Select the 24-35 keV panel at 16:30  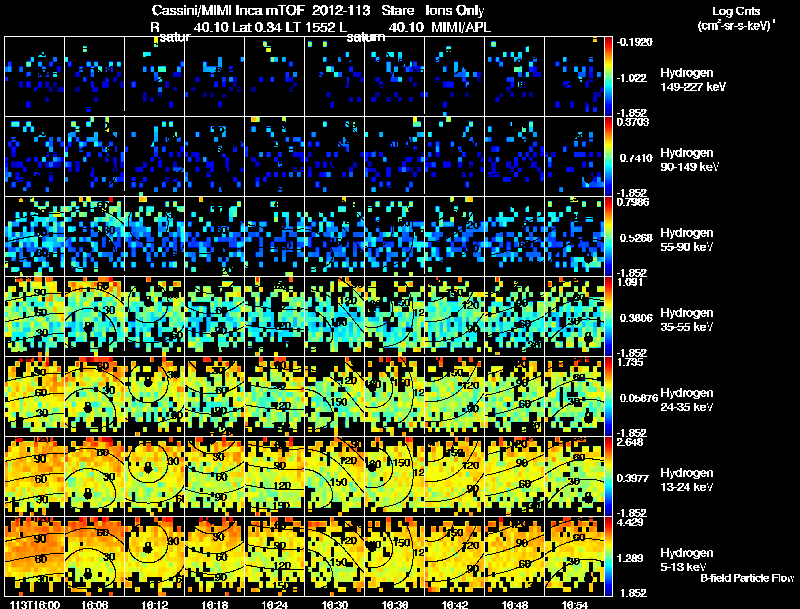tap(335, 397)
